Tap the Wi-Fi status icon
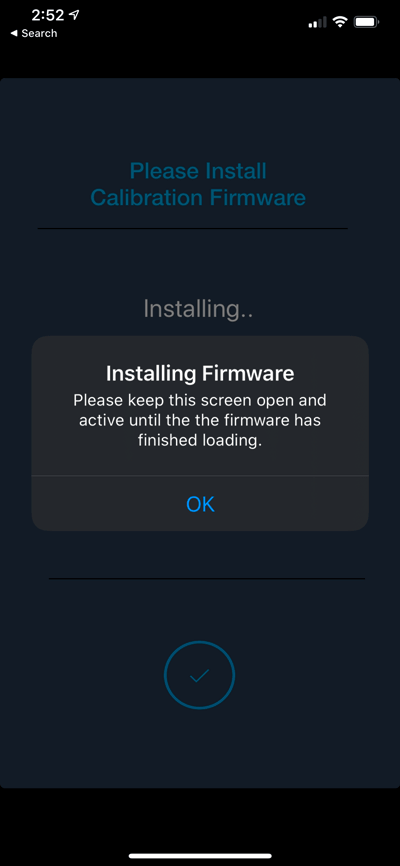 [340, 22]
